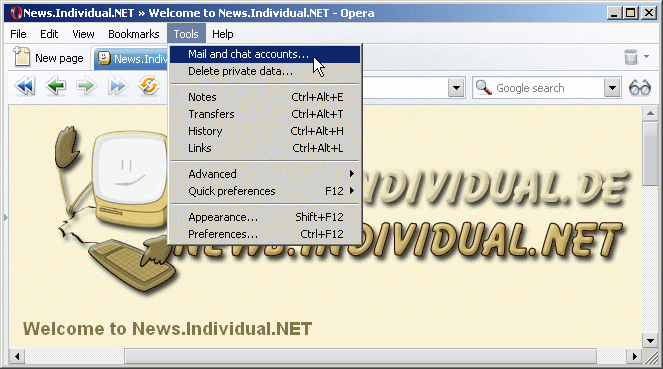Open the Help menu
This screenshot has width=663, height=369.
pos(222,34)
